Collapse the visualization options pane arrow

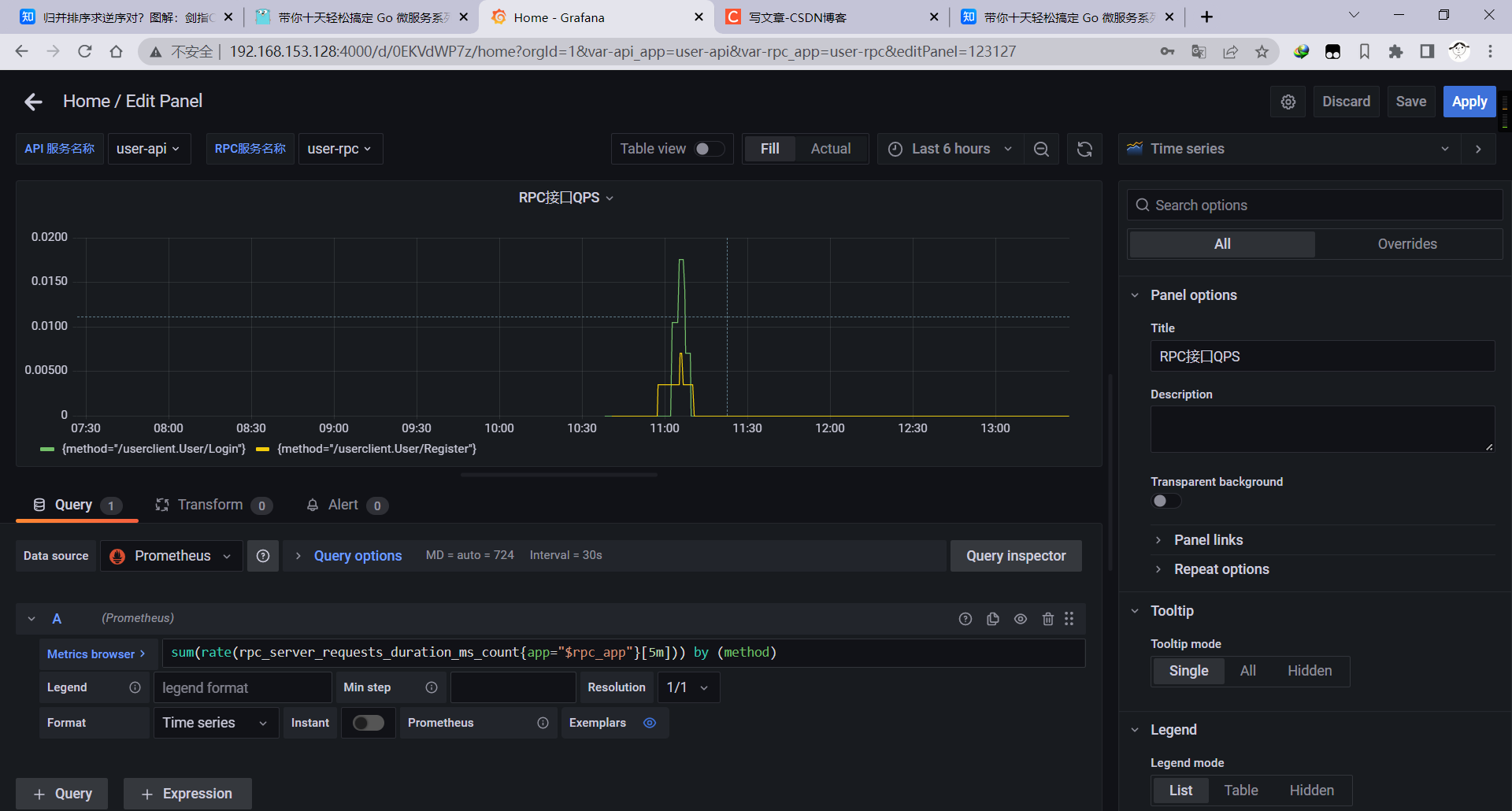[1478, 149]
